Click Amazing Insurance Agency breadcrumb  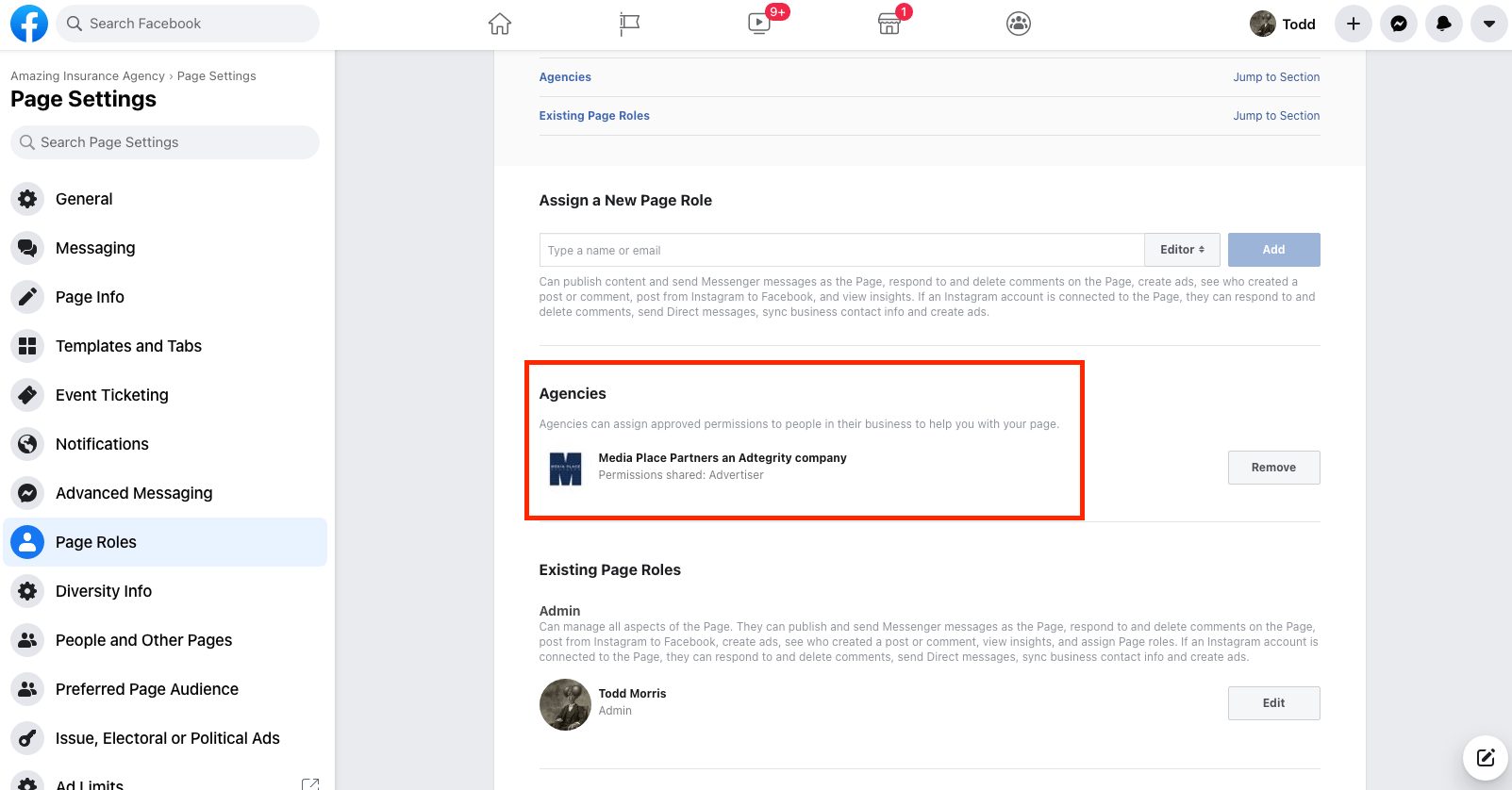88,76
